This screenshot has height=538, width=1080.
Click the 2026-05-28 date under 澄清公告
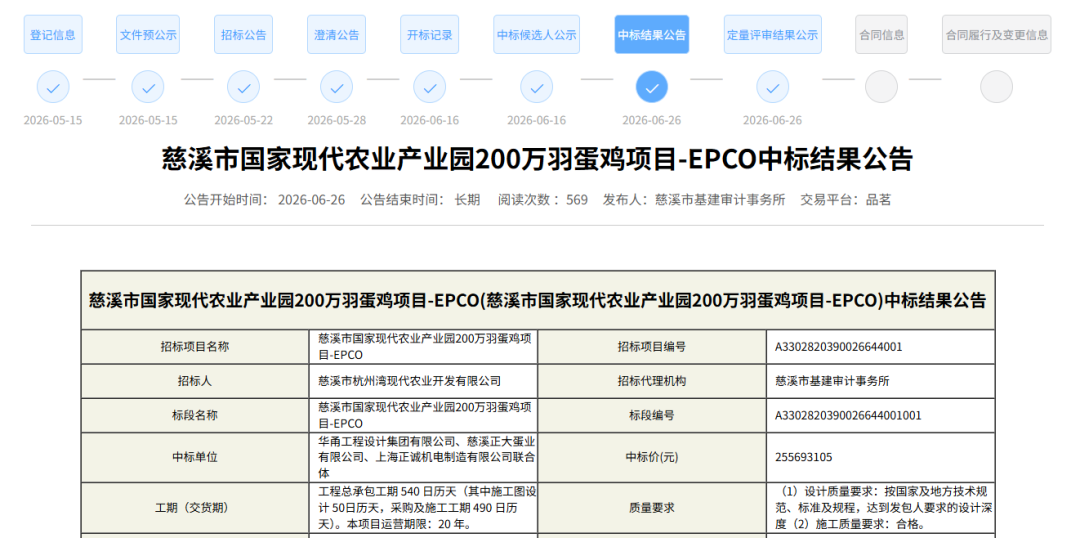pyautogui.click(x=336, y=121)
